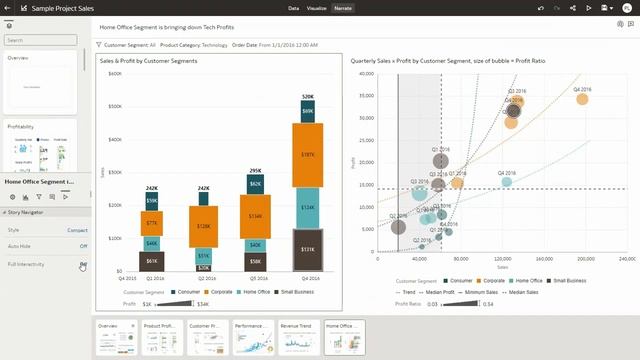Close the Overview page thumbnail with X
640x360 pixels.
[x=133, y=326]
